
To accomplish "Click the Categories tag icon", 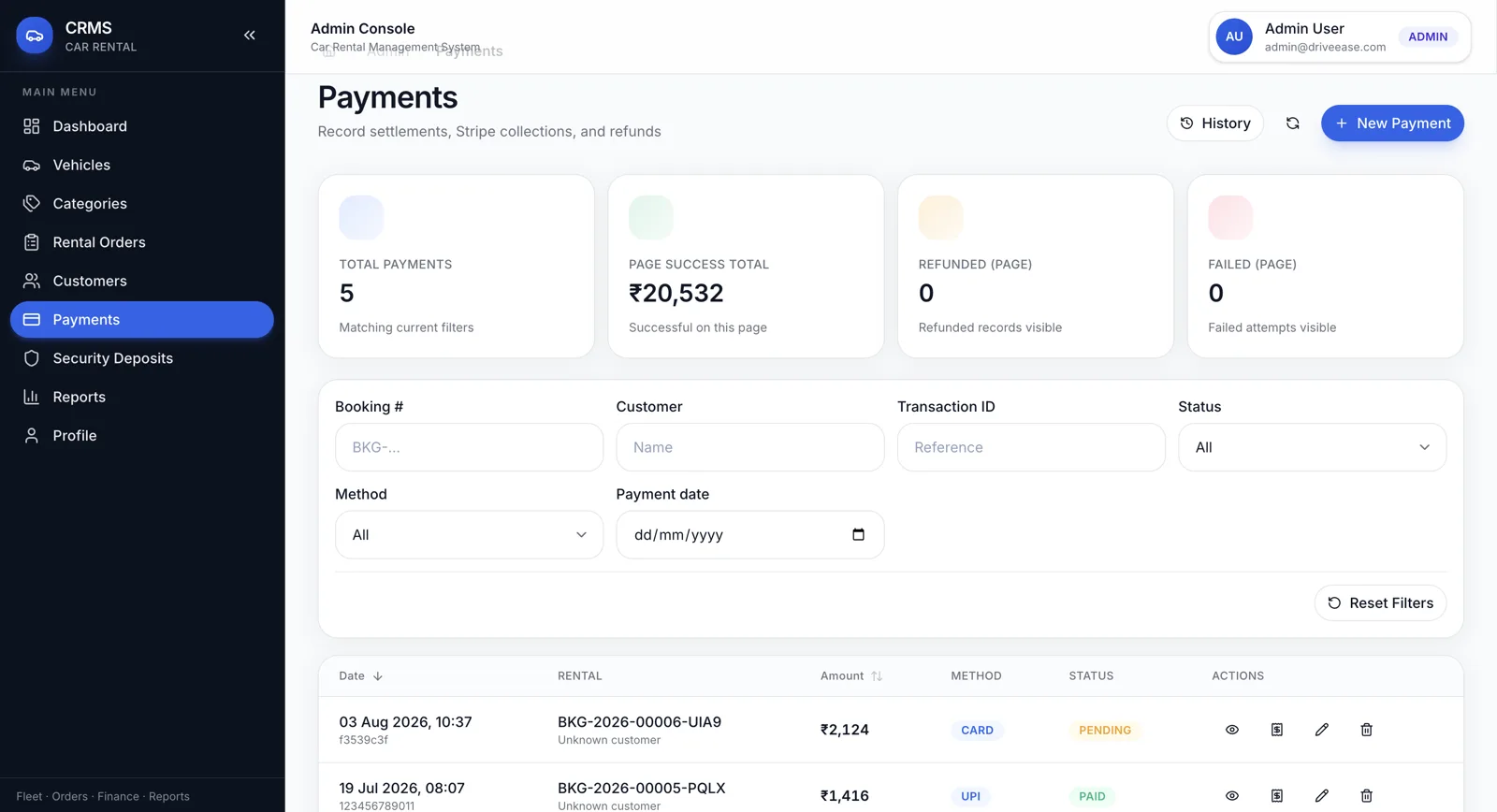I will tap(32, 203).
